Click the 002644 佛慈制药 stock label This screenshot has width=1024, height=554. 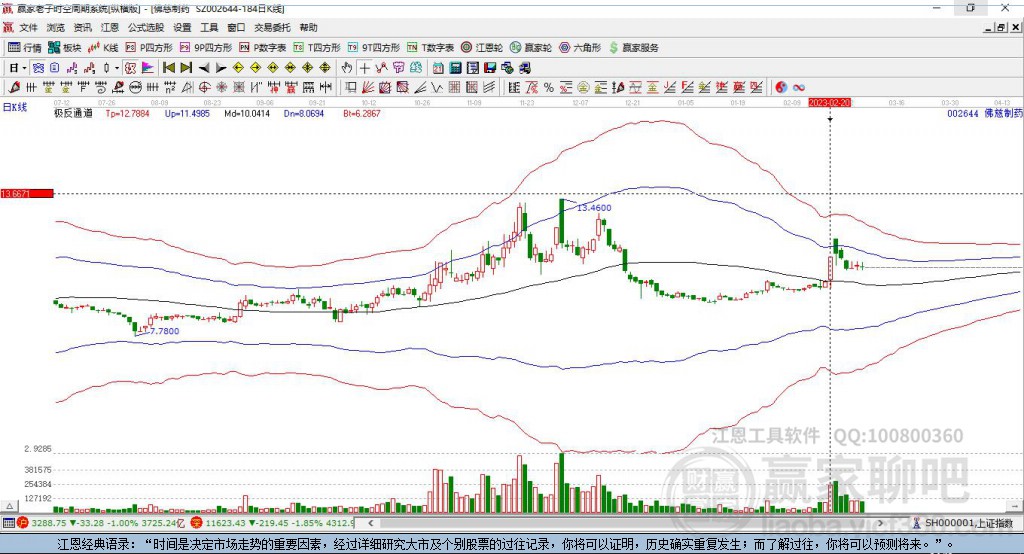pyautogui.click(x=985, y=113)
